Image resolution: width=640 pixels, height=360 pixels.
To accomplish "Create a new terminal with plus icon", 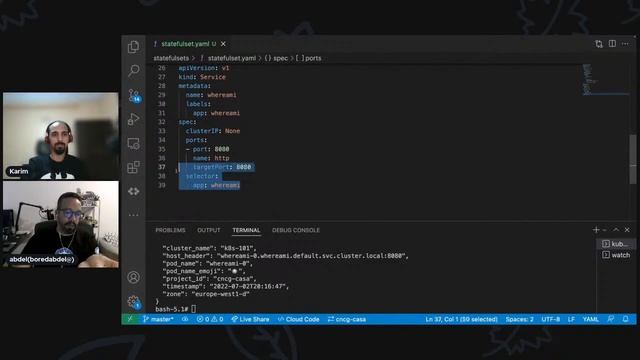I will click(x=596, y=230).
